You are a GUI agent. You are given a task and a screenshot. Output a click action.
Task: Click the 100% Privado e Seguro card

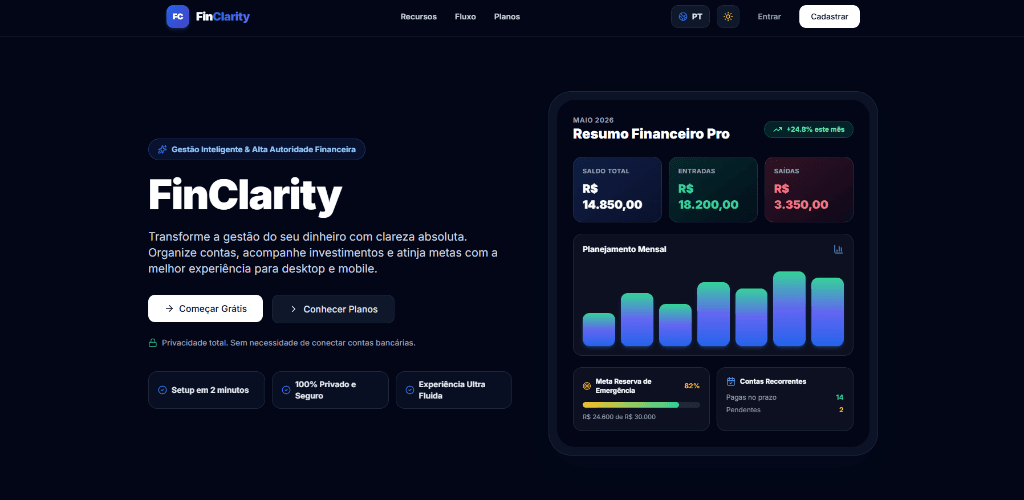330,390
